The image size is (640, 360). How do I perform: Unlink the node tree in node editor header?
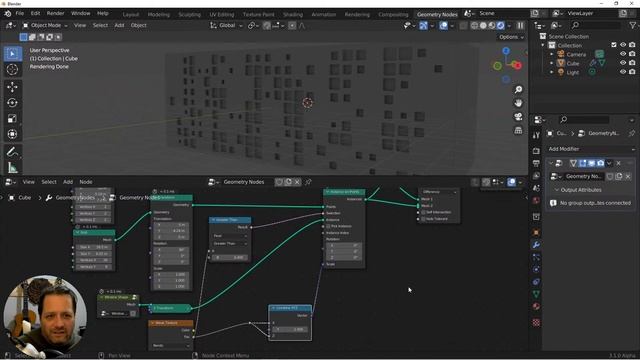297,182
